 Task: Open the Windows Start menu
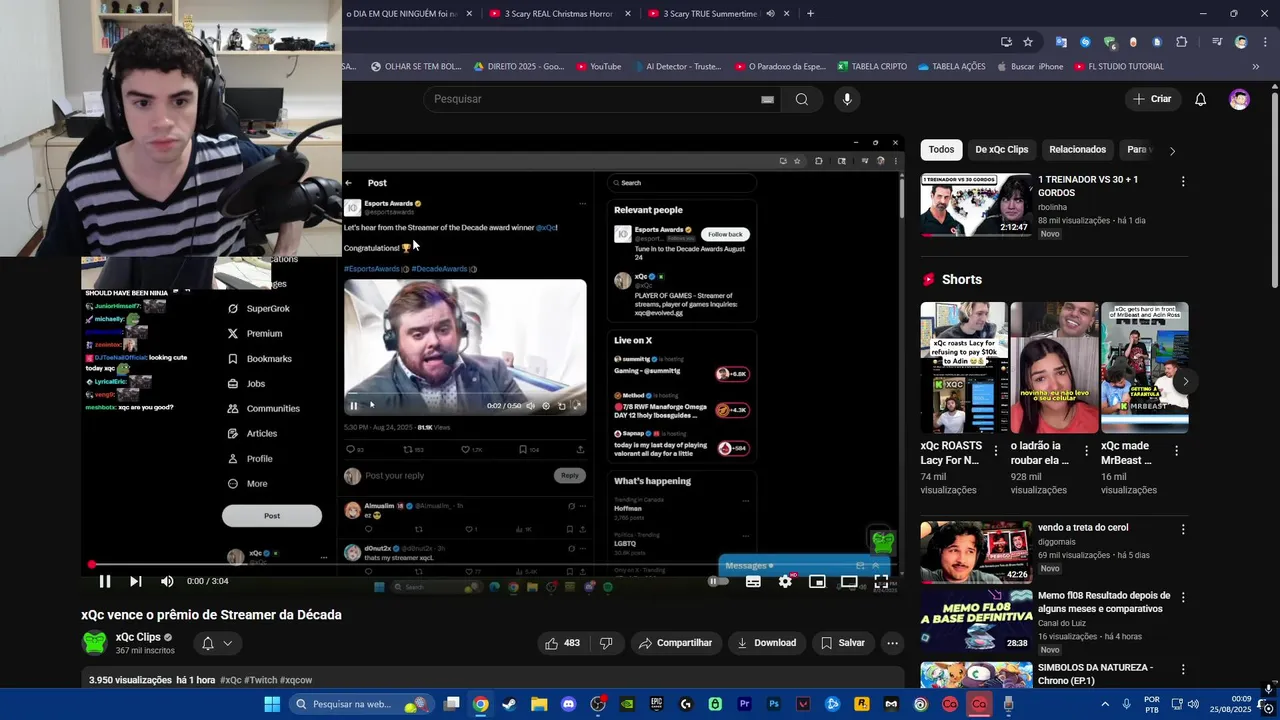pyautogui.click(x=272, y=704)
